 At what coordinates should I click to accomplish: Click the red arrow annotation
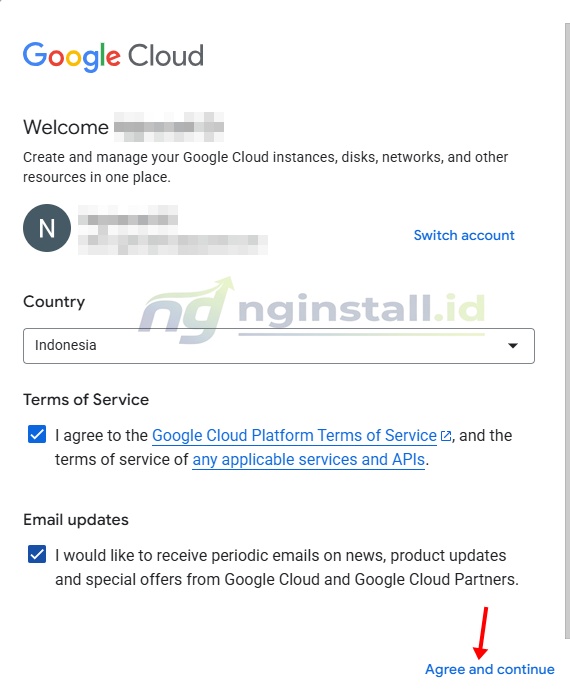pyautogui.click(x=481, y=633)
